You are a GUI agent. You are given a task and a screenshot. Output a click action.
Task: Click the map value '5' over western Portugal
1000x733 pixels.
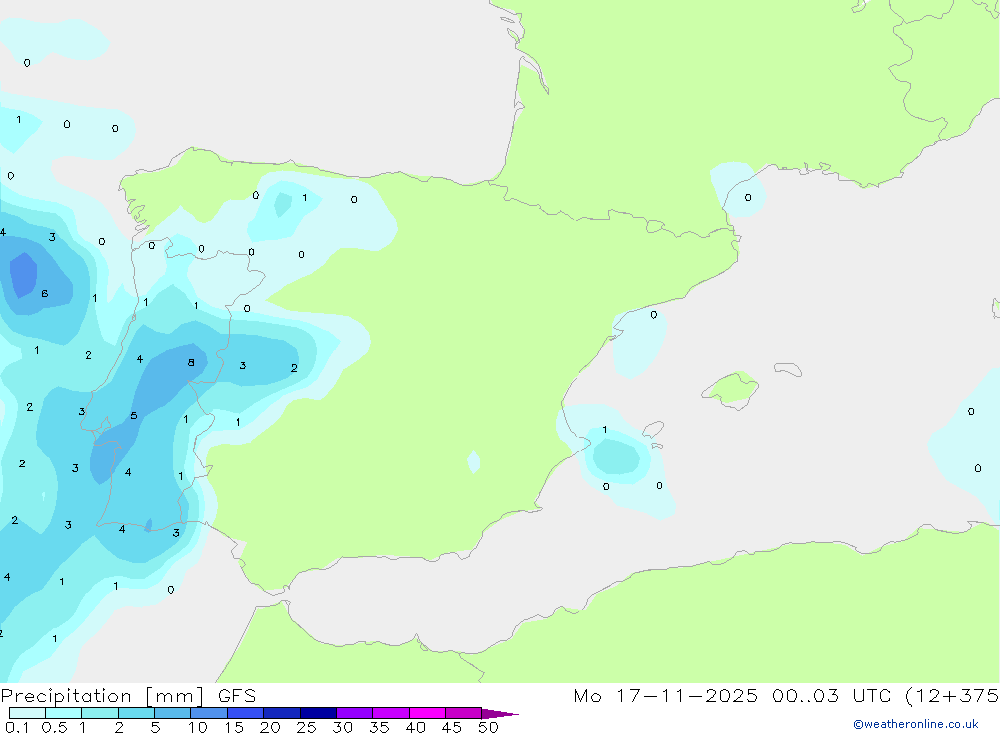[133, 416]
